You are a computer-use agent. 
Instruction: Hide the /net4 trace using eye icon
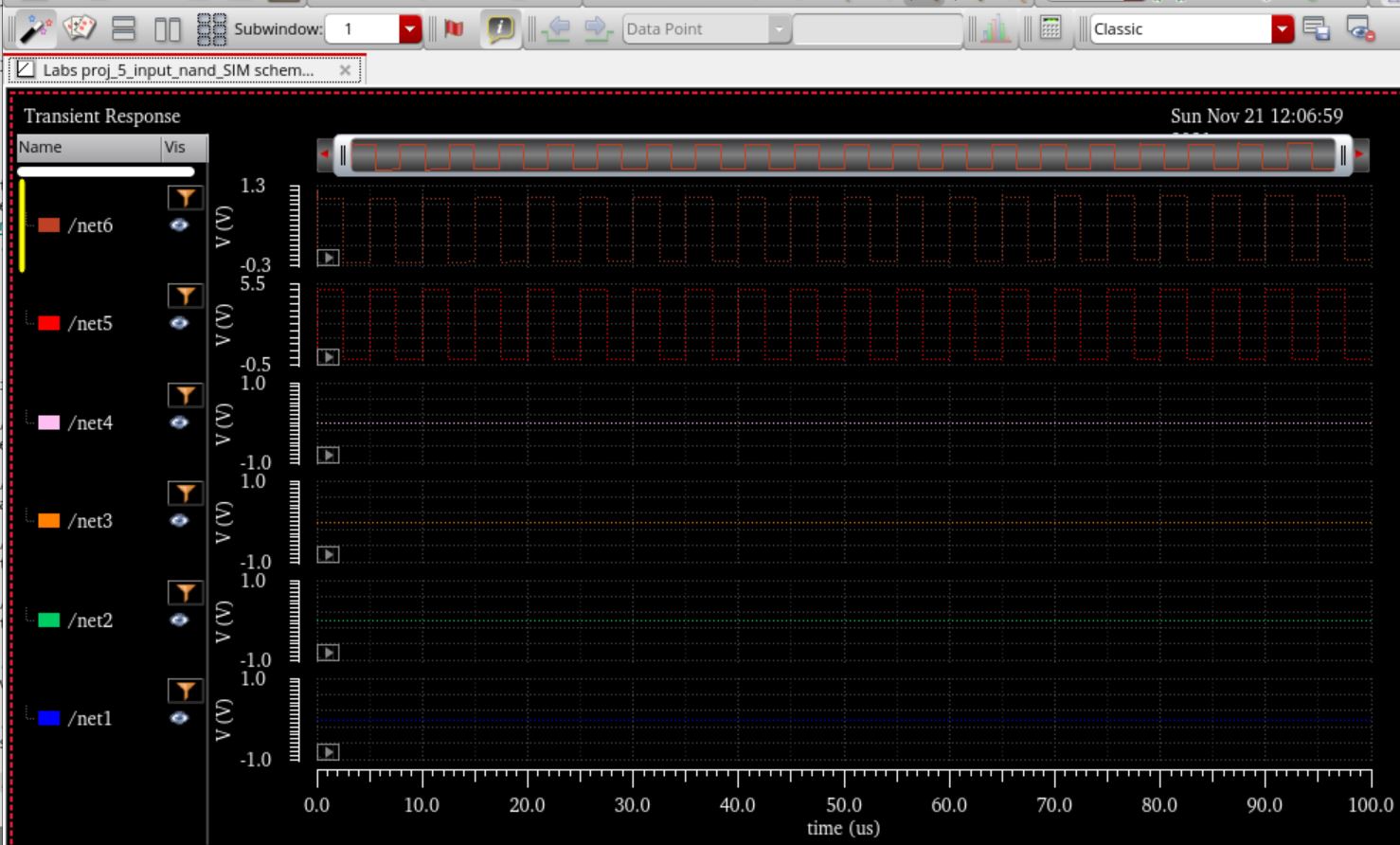pyautogui.click(x=179, y=422)
